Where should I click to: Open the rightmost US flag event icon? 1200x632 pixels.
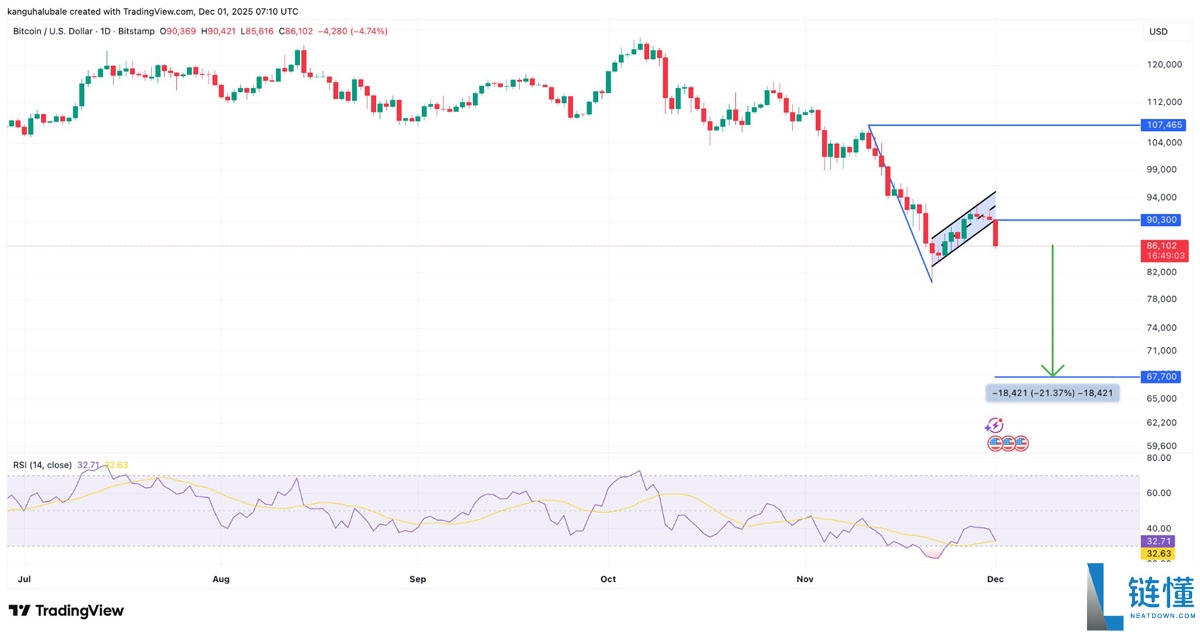pyautogui.click(x=1021, y=443)
